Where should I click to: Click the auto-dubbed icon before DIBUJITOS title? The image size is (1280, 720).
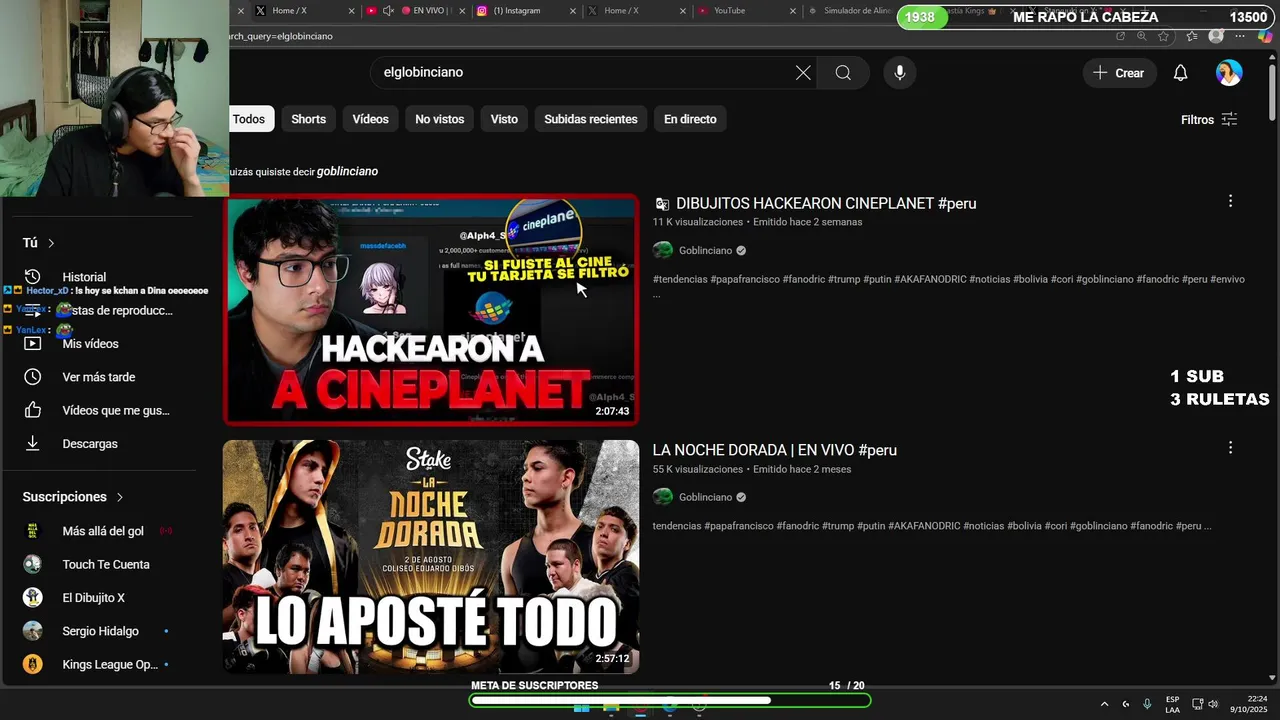[662, 203]
